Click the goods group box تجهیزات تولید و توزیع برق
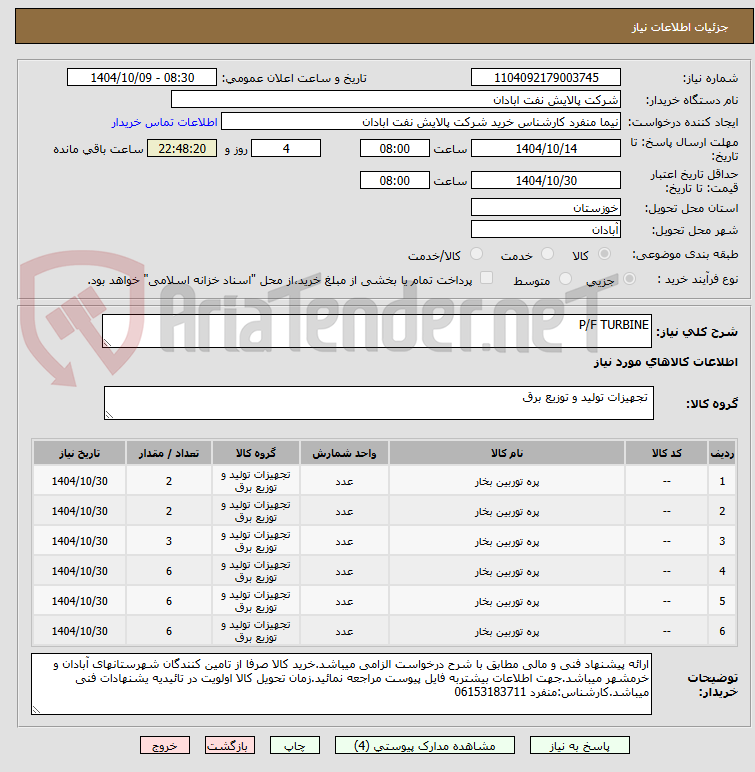The height and width of the screenshot is (772, 755). coord(379,403)
